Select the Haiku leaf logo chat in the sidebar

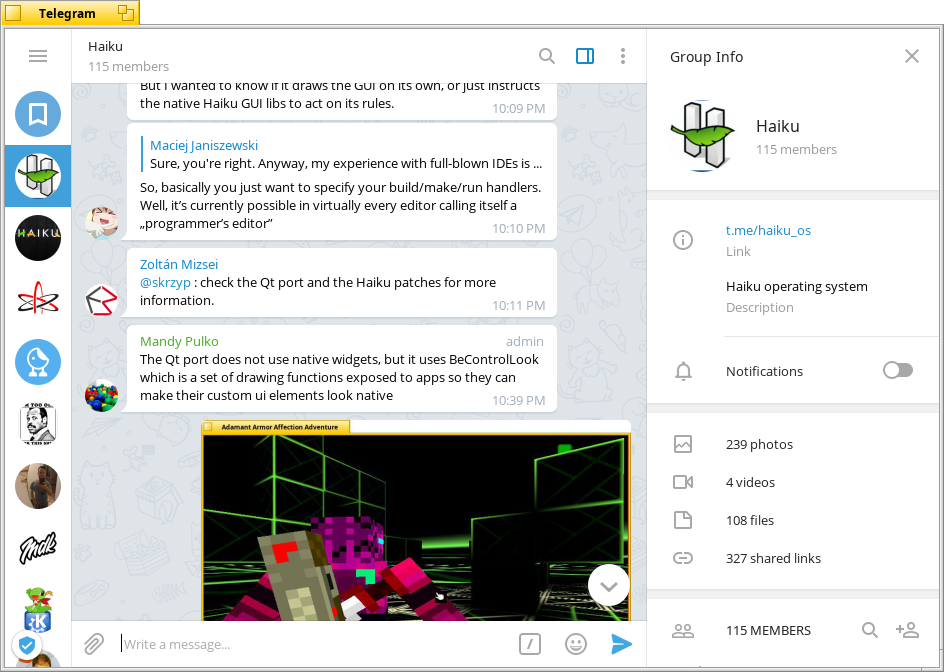pyautogui.click(x=38, y=176)
